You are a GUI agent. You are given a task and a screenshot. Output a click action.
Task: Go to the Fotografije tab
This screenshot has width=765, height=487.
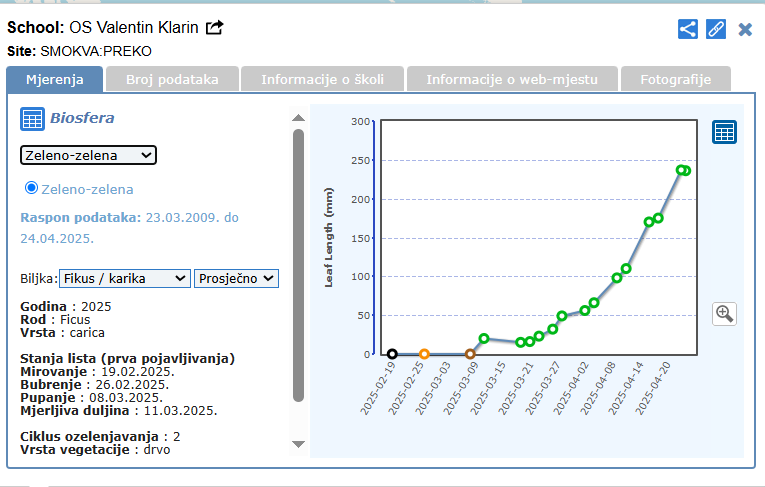tap(675, 79)
